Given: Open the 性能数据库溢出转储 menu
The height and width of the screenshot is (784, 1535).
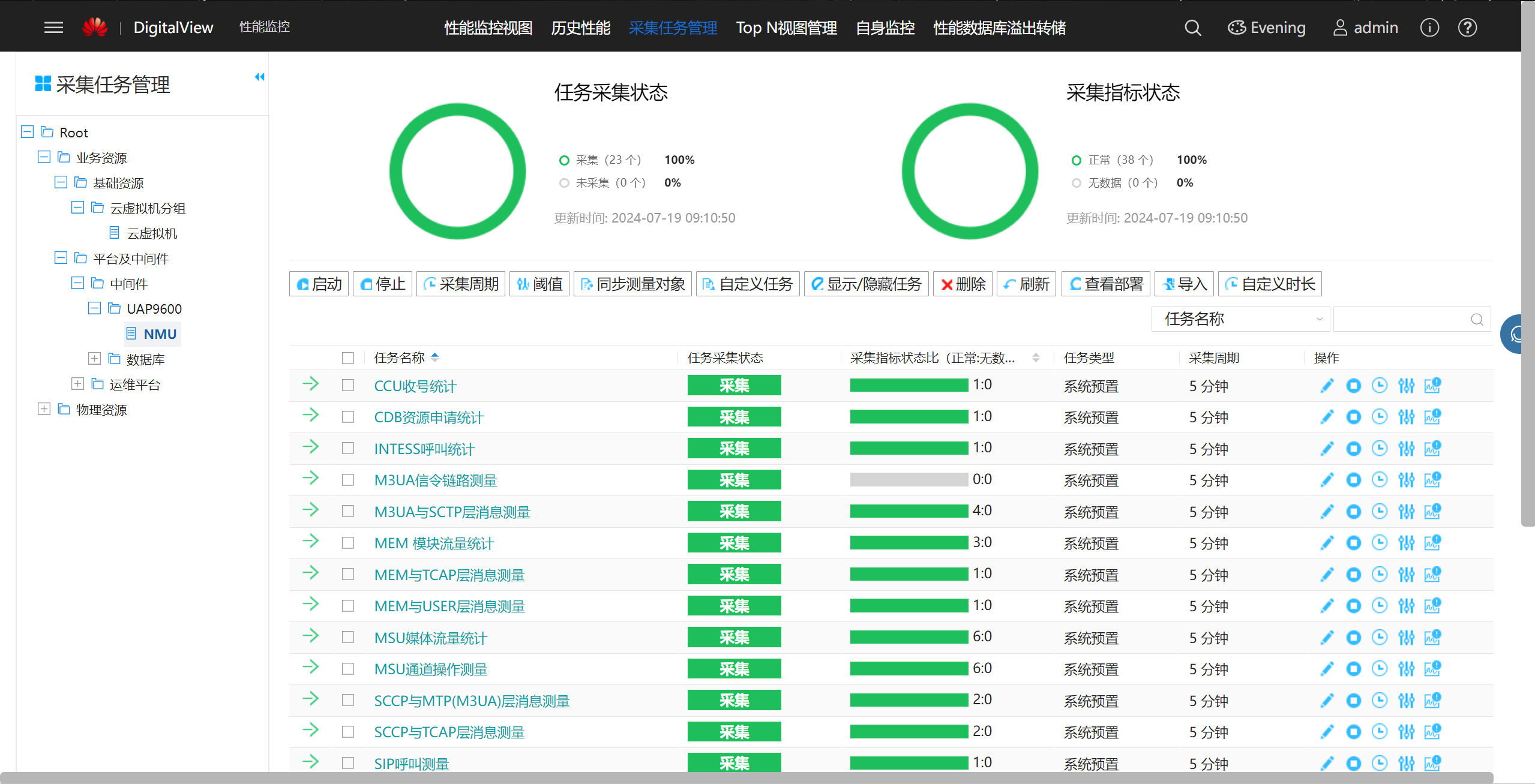Looking at the screenshot, I should (1000, 28).
